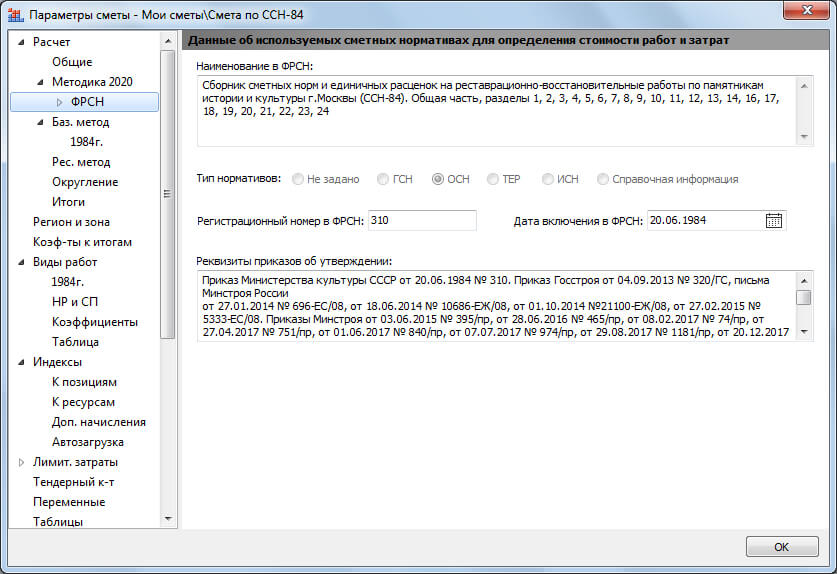Open the 'НР и СП' item
837x574 pixels.
75,302
